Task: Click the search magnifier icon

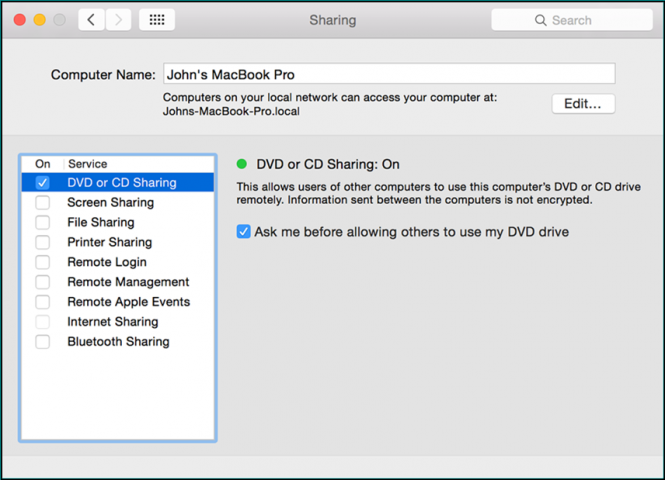Action: tap(541, 20)
